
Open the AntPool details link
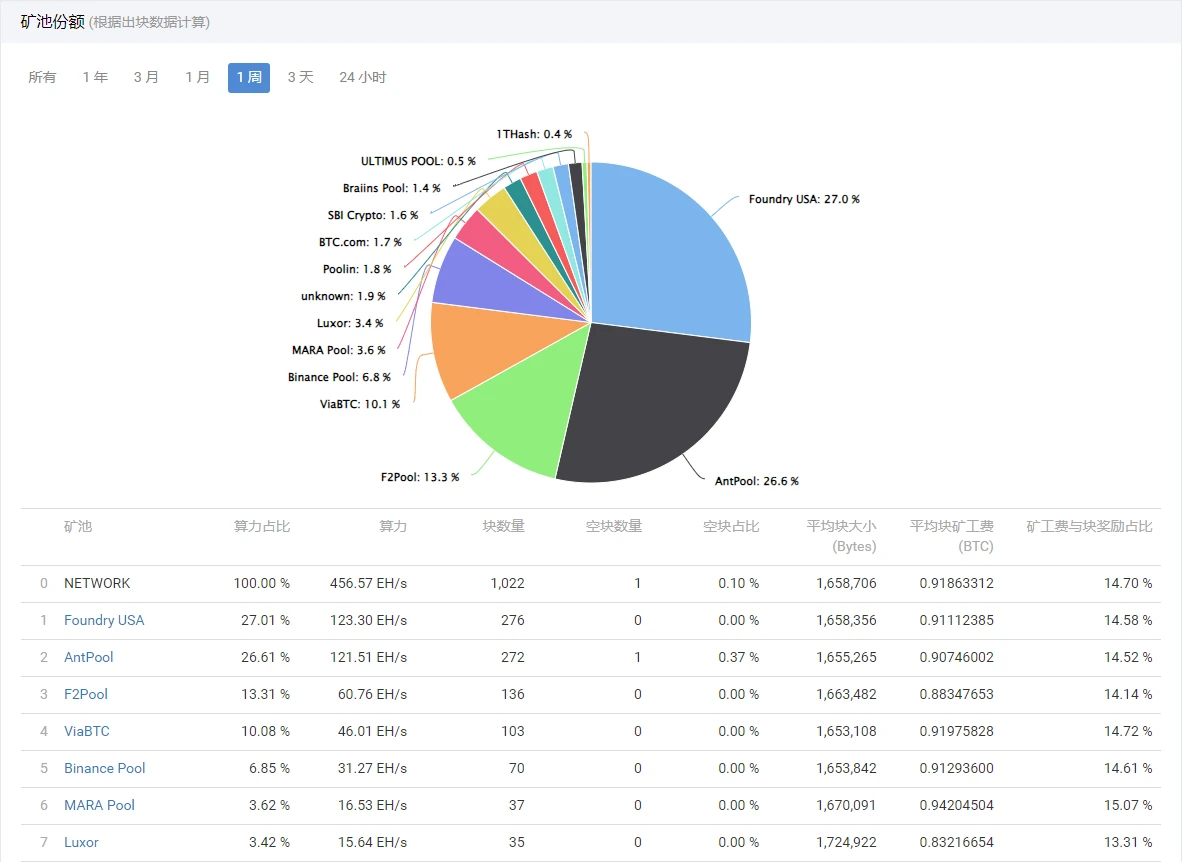[88, 657]
